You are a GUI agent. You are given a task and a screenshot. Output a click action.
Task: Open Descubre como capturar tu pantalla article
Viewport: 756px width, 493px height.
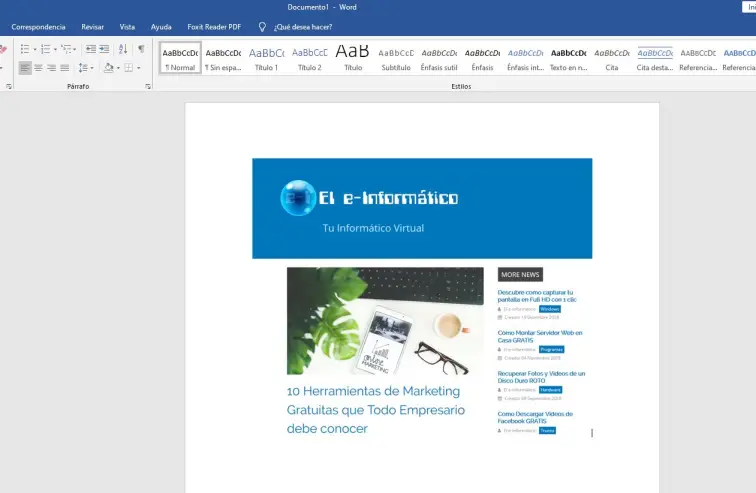pyautogui.click(x=537, y=296)
